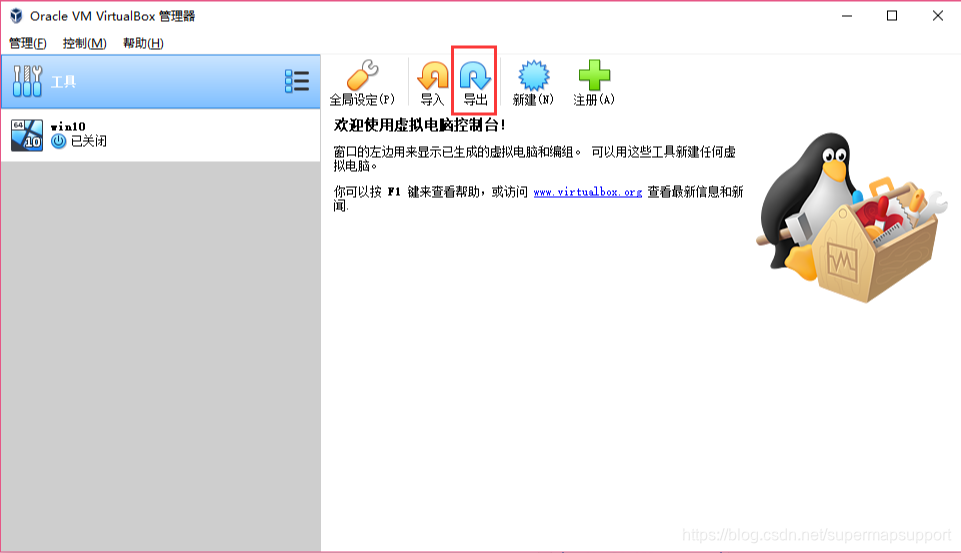Click the 导入 import appliance icon
961x553 pixels.
click(x=433, y=76)
